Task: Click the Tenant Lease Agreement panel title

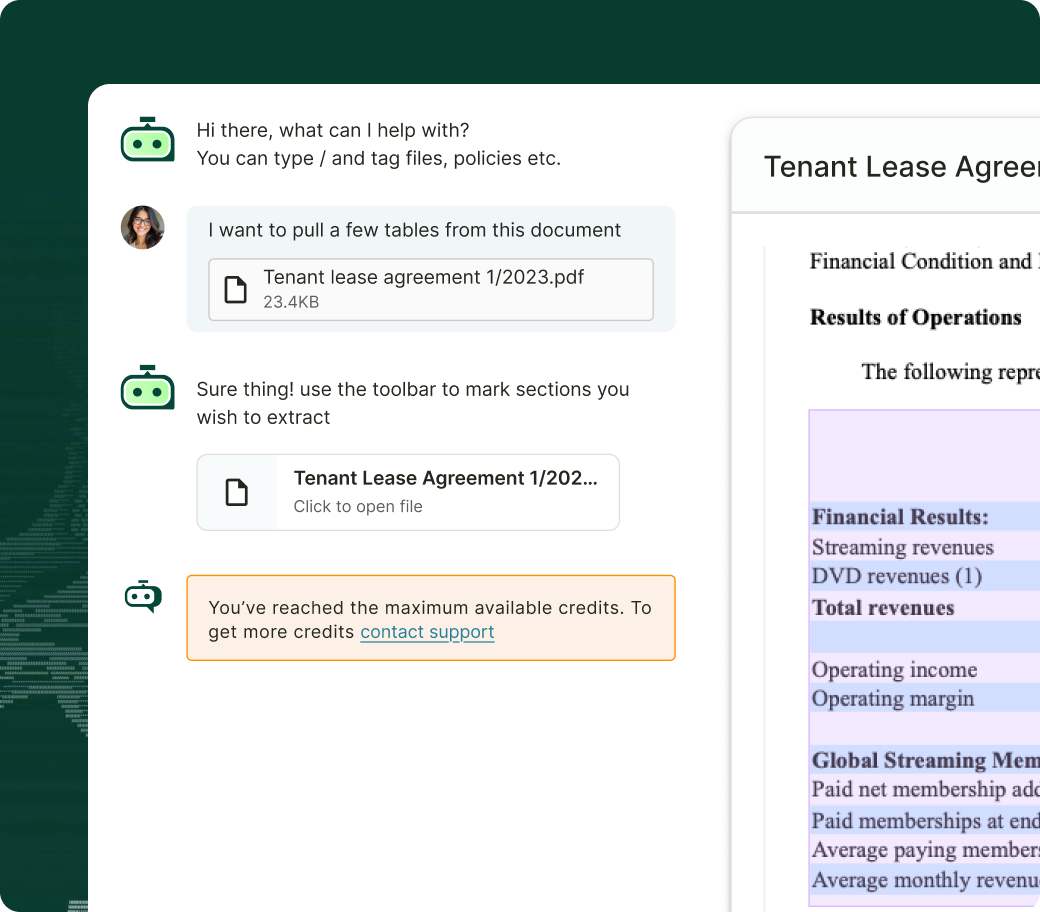Action: coord(901,166)
